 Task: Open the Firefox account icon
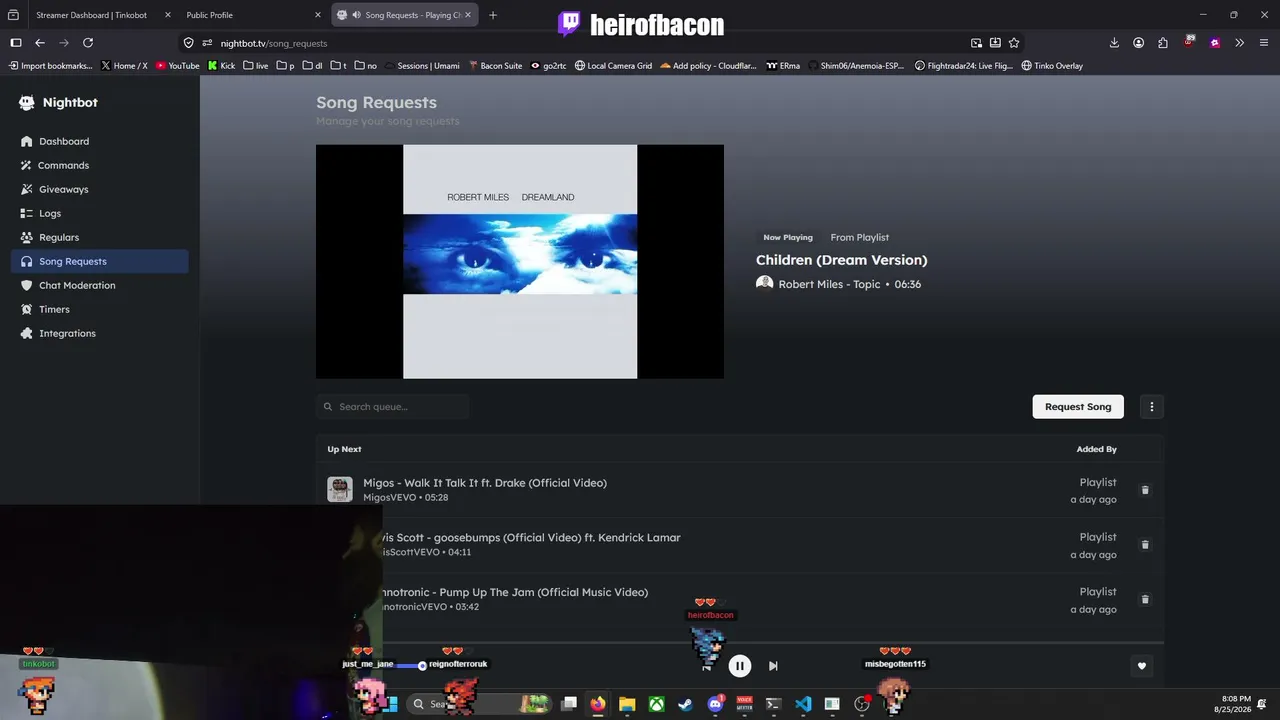1139,43
